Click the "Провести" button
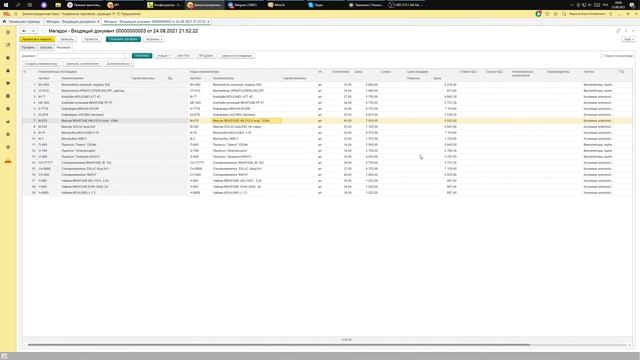The image size is (640, 360). click(x=91, y=39)
